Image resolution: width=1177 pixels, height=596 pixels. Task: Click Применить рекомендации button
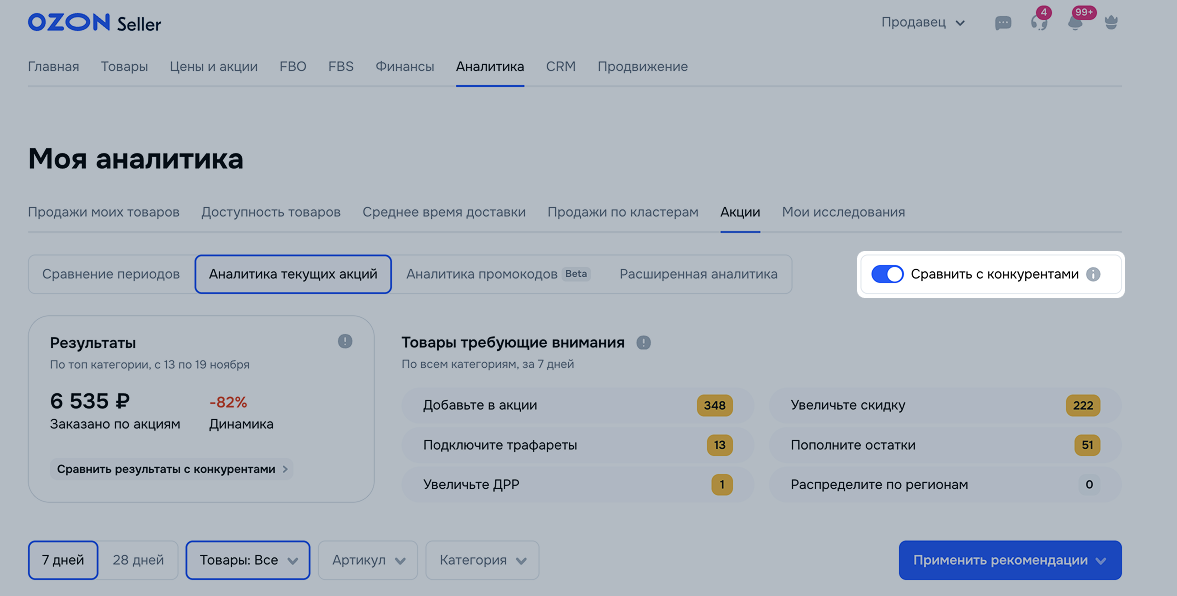(x=1009, y=560)
